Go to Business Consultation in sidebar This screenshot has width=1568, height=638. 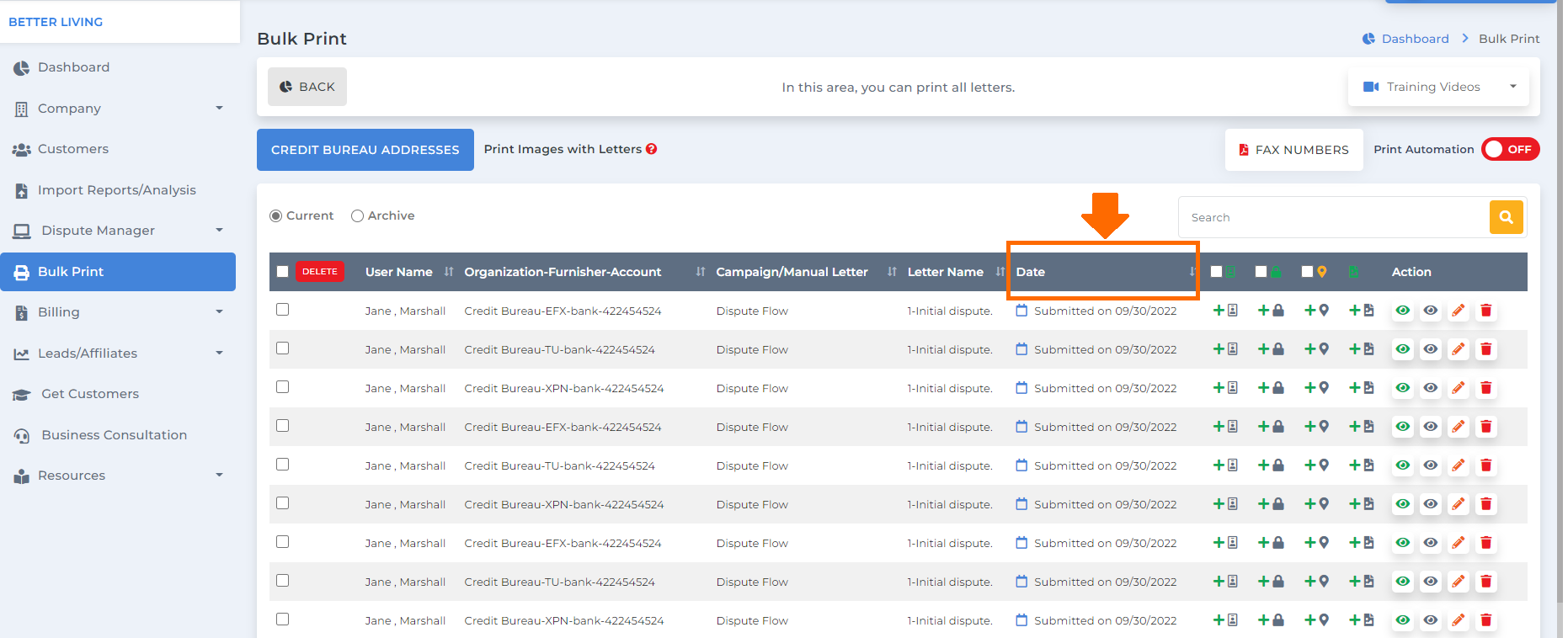118,435
